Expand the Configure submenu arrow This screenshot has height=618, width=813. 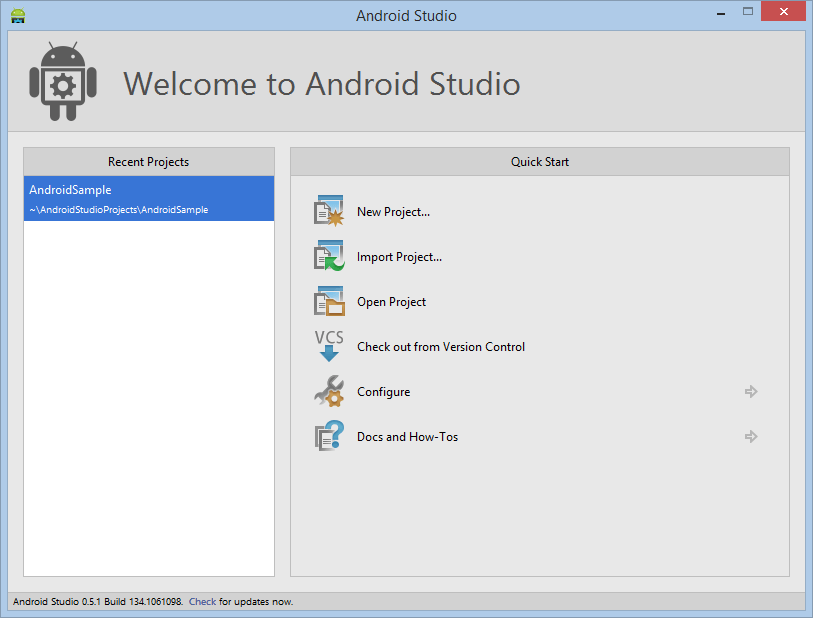[751, 392]
